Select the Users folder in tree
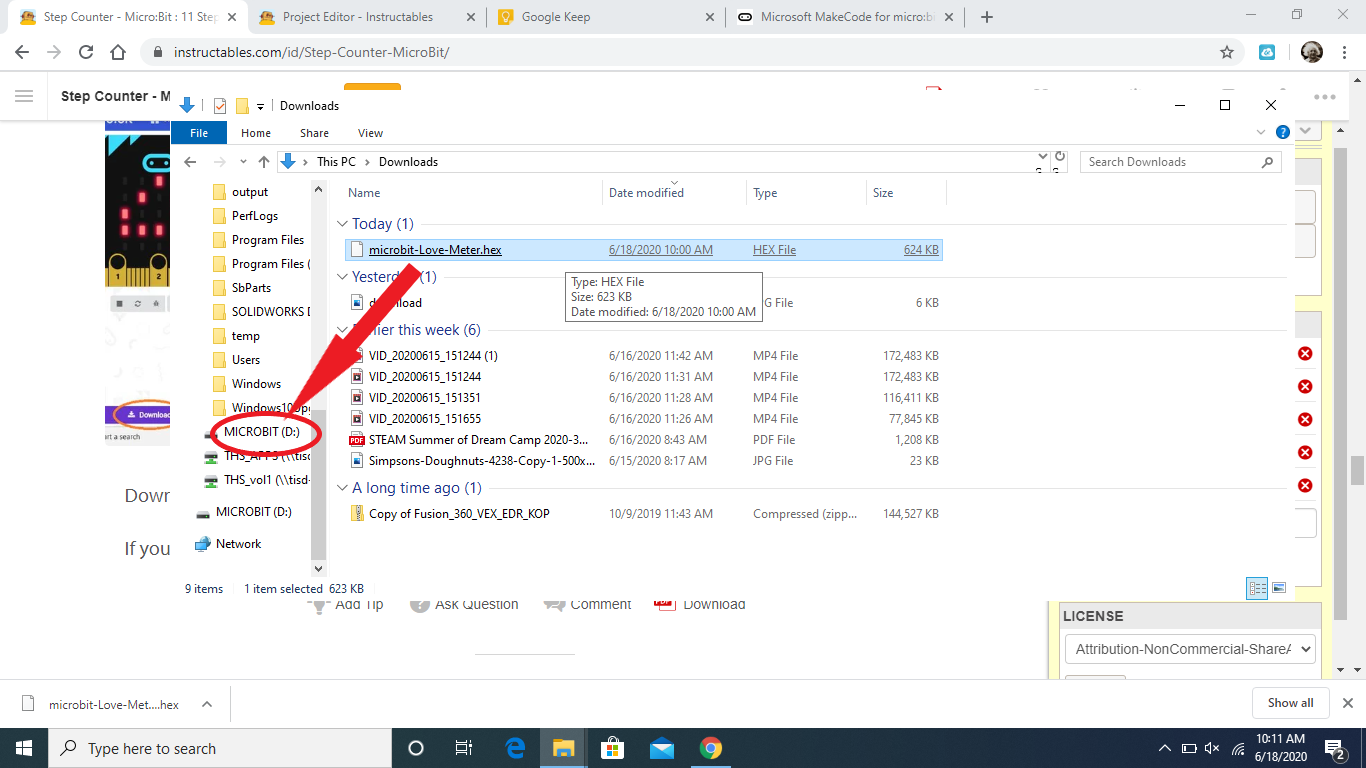Image resolution: width=1366 pixels, height=768 pixels. (x=246, y=360)
